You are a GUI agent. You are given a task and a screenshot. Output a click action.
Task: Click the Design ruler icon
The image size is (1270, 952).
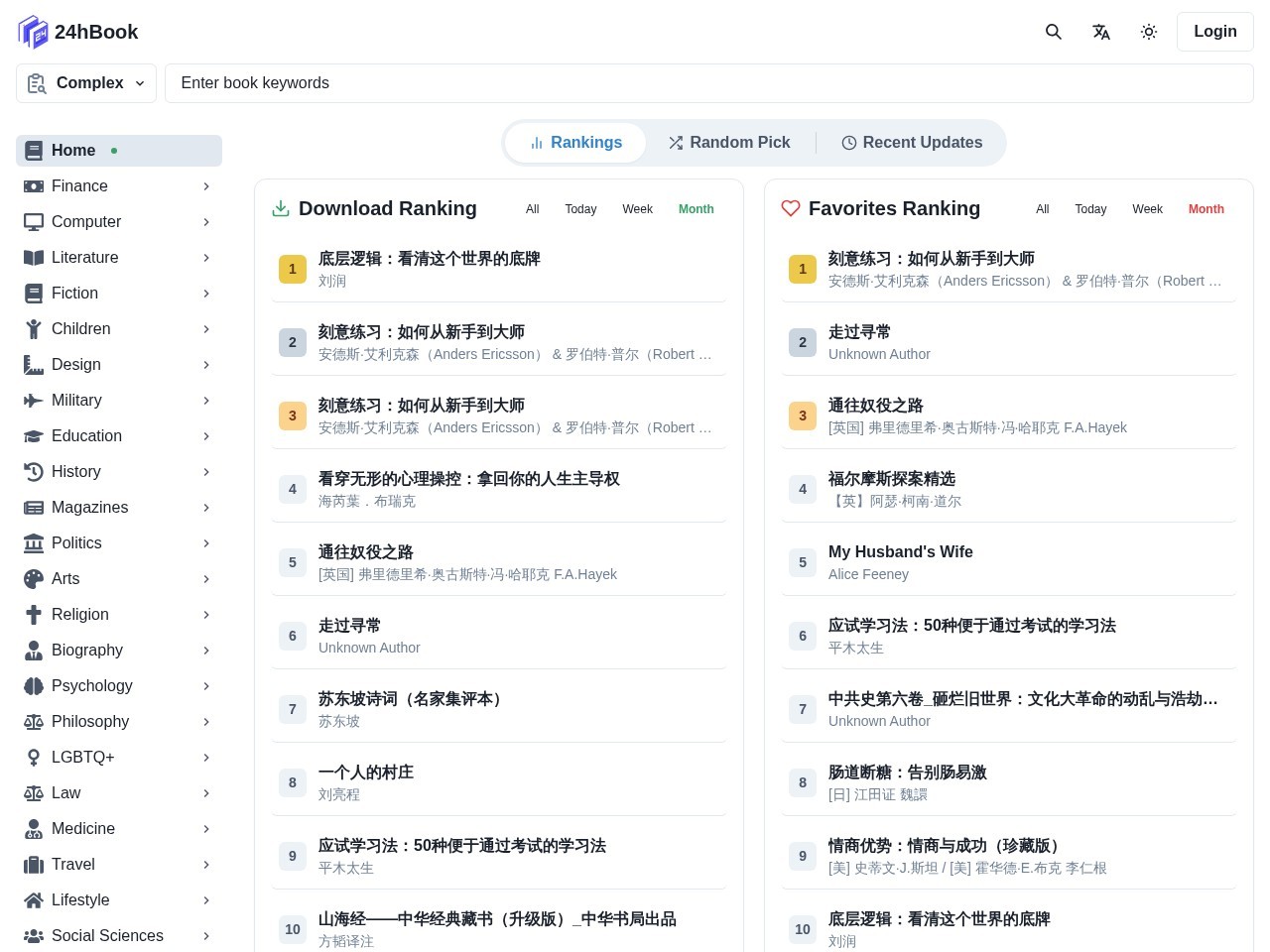[34, 365]
